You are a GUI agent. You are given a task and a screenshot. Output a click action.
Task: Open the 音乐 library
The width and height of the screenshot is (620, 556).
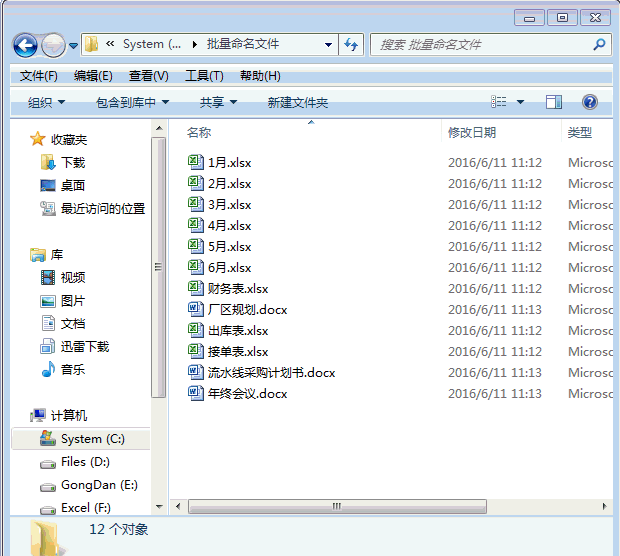[x=63, y=370]
